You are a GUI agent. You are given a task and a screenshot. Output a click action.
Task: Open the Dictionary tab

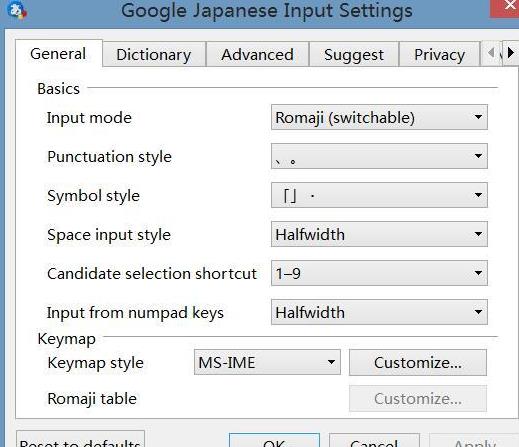154,55
